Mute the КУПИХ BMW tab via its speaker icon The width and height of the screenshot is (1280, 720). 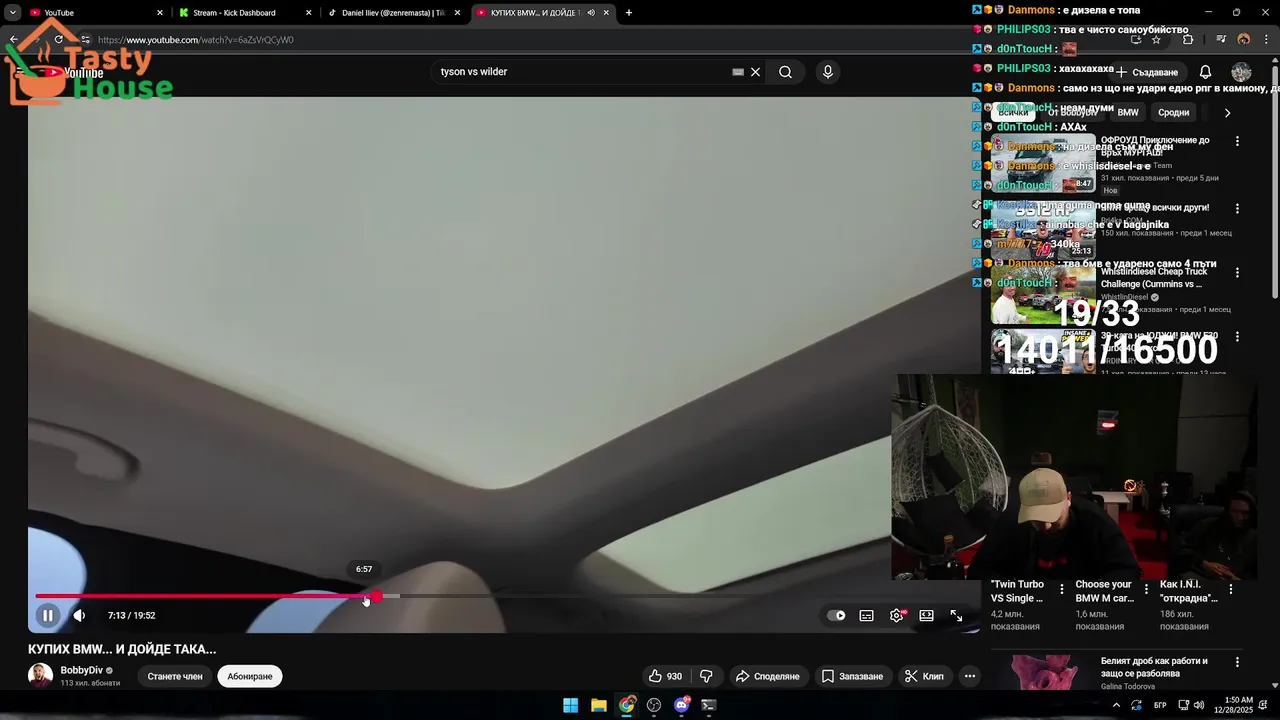click(x=591, y=13)
